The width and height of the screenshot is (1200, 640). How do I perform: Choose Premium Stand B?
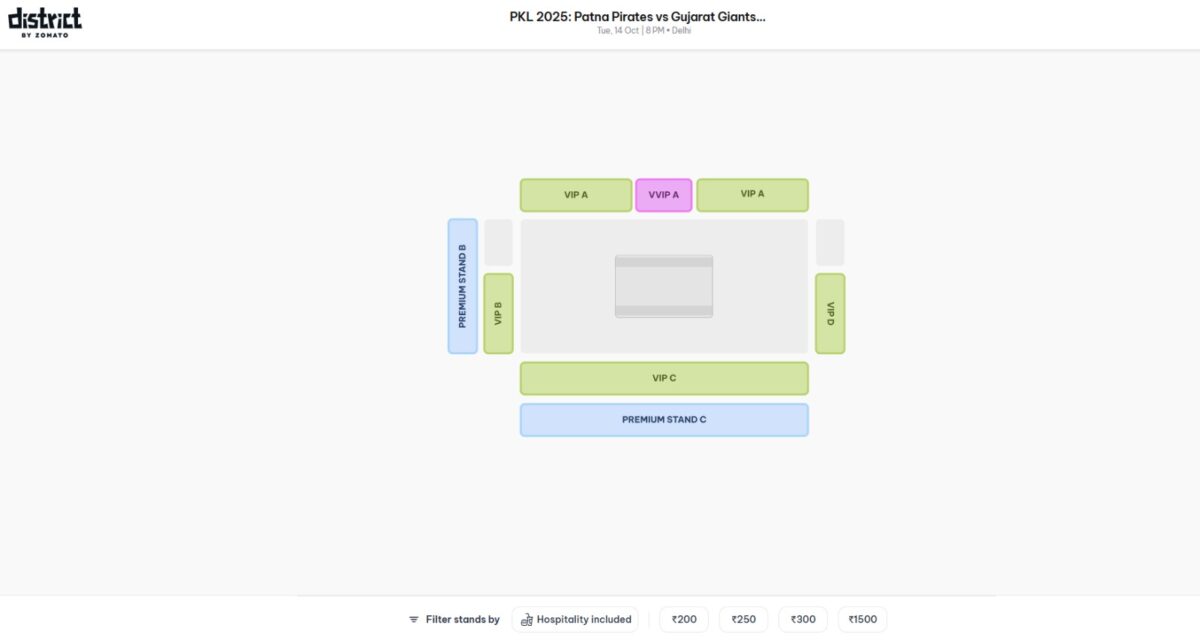click(463, 287)
